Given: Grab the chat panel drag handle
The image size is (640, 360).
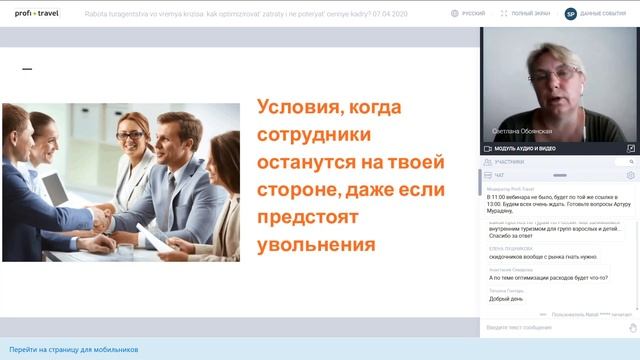Looking at the screenshot, I should [560, 176].
